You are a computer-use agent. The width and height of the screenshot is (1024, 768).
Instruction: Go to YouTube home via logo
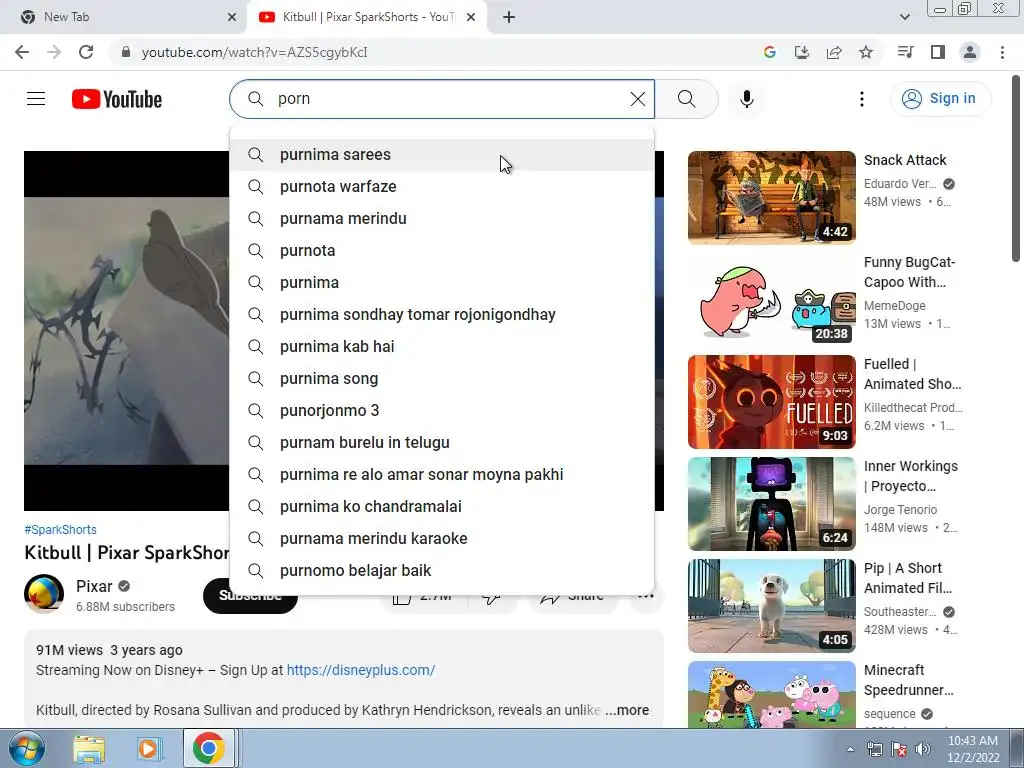click(x=117, y=99)
